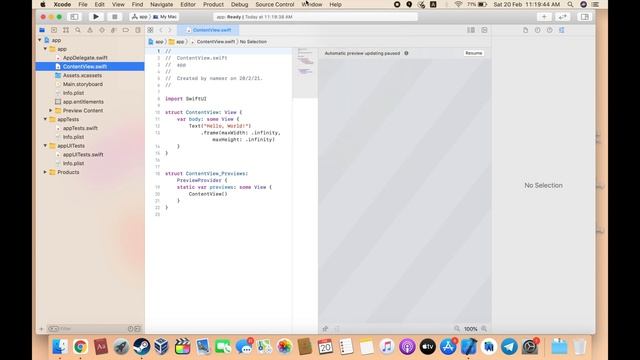Show the Quick Help inspector
Screen dimensions: 640x360
tap(550, 30)
